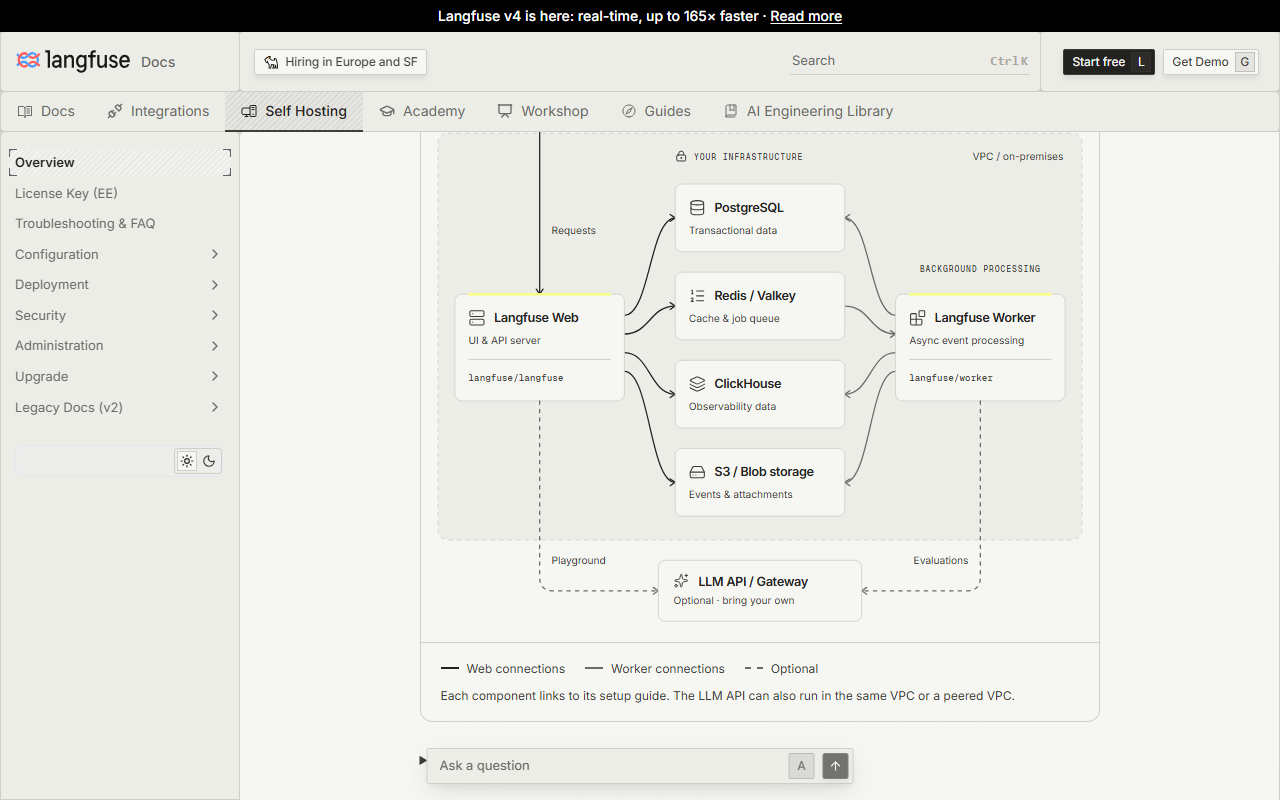Image resolution: width=1280 pixels, height=800 pixels.
Task: Click the triangle marker left of ask box
Action: [423, 761]
